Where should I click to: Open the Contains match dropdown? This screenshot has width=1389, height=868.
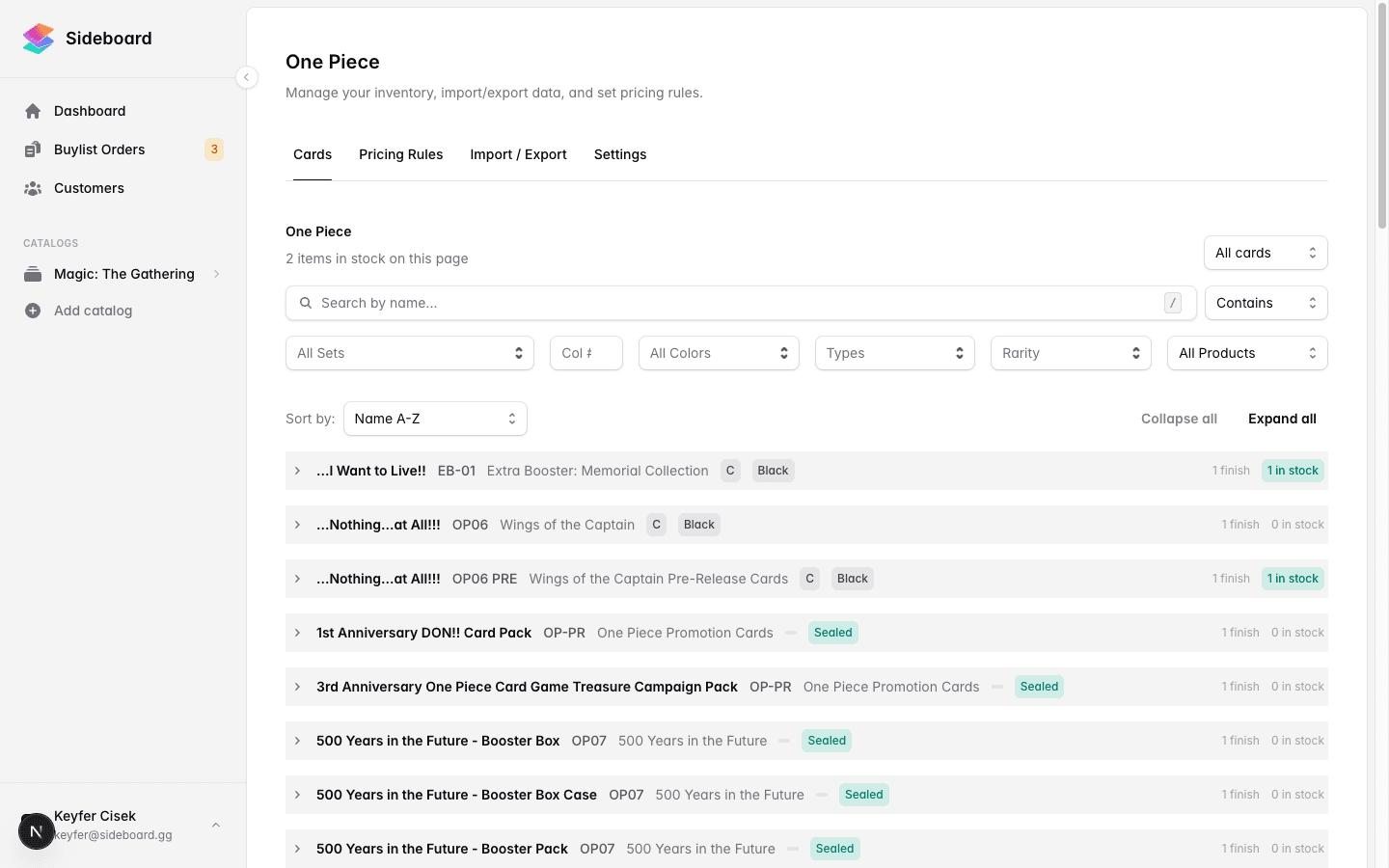click(x=1266, y=303)
